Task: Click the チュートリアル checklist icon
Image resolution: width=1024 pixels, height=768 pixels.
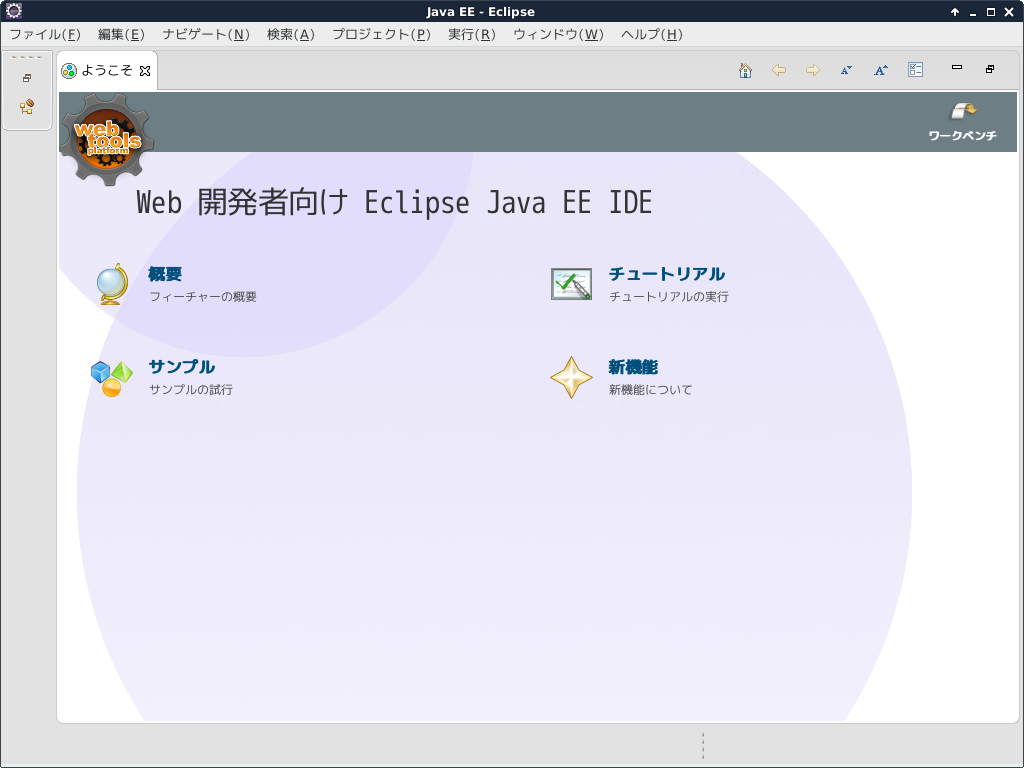Action: (x=571, y=284)
